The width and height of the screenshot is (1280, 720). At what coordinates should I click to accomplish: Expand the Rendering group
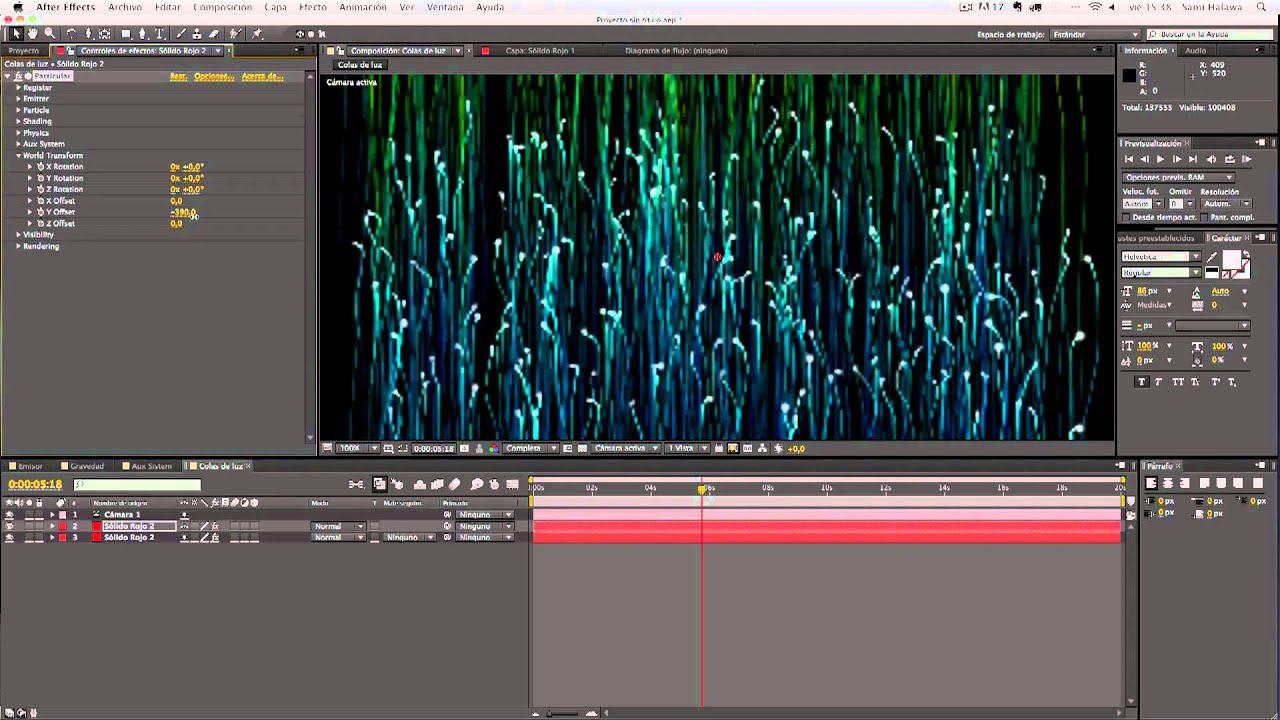pyautogui.click(x=18, y=246)
